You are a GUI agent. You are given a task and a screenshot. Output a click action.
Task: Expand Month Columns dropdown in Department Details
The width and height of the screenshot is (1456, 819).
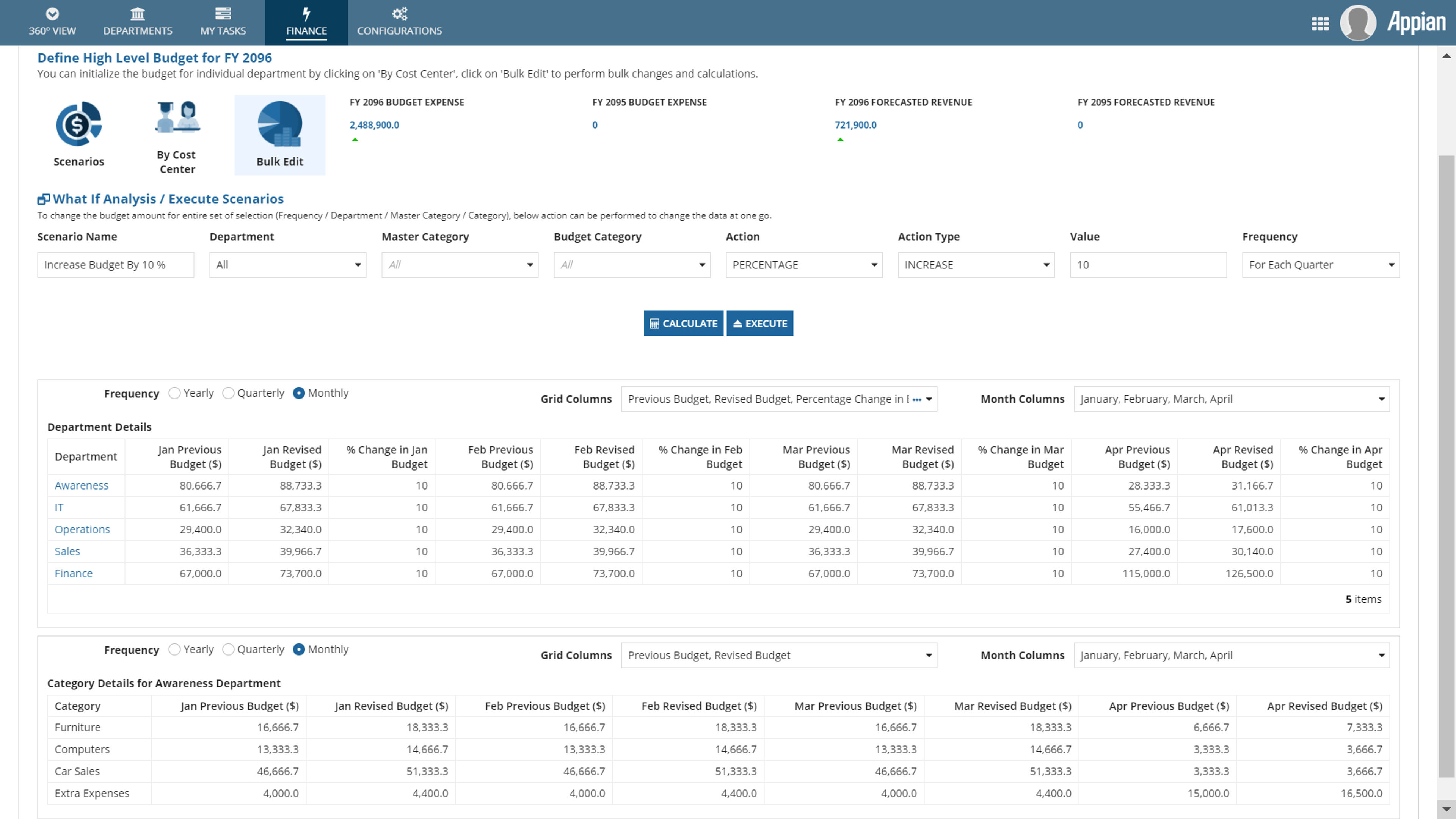pyautogui.click(x=1232, y=399)
